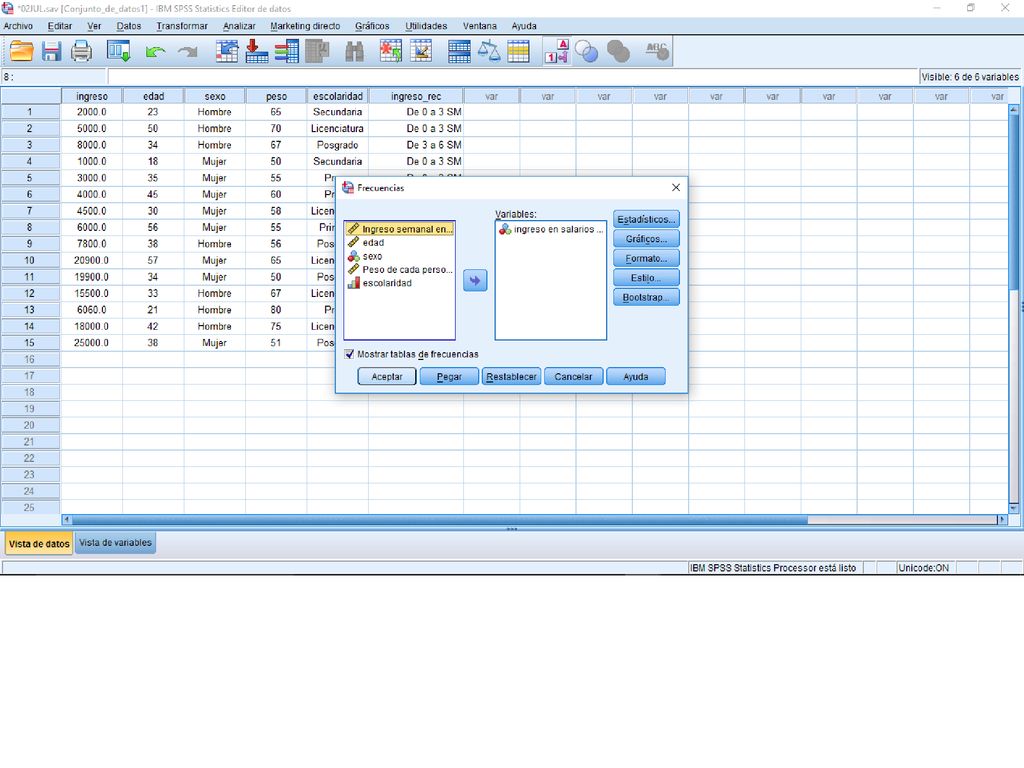Click Show all variables icon
The width and height of the screenshot is (1024, 768).
tap(618, 51)
